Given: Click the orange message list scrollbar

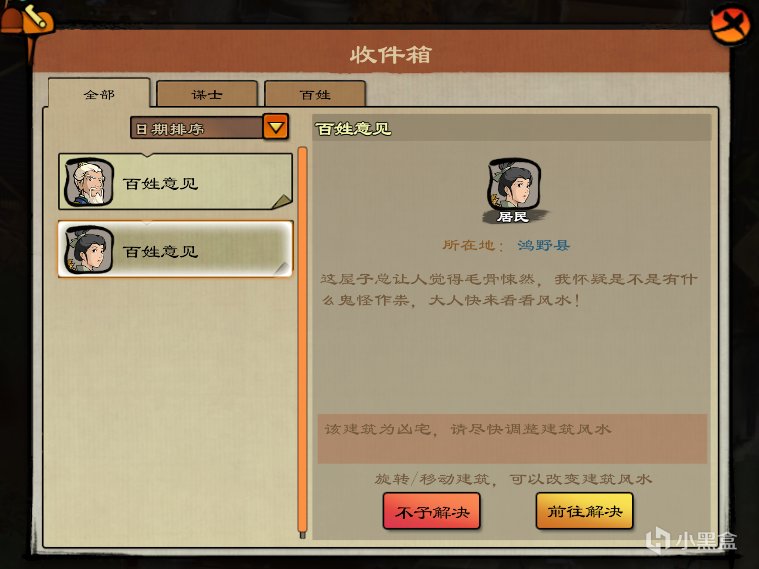Looking at the screenshot, I should pyautogui.click(x=303, y=342).
